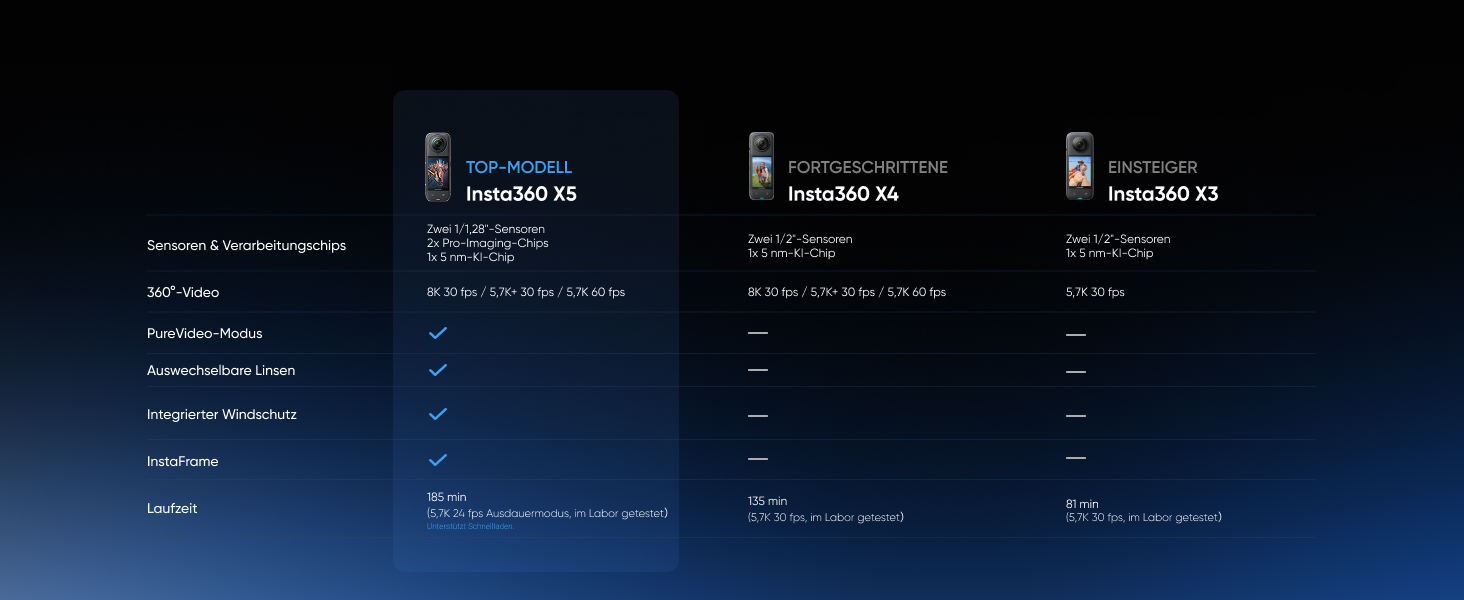Click the Insta360 X4 camera image
The image size is (1464, 600).
[762, 167]
